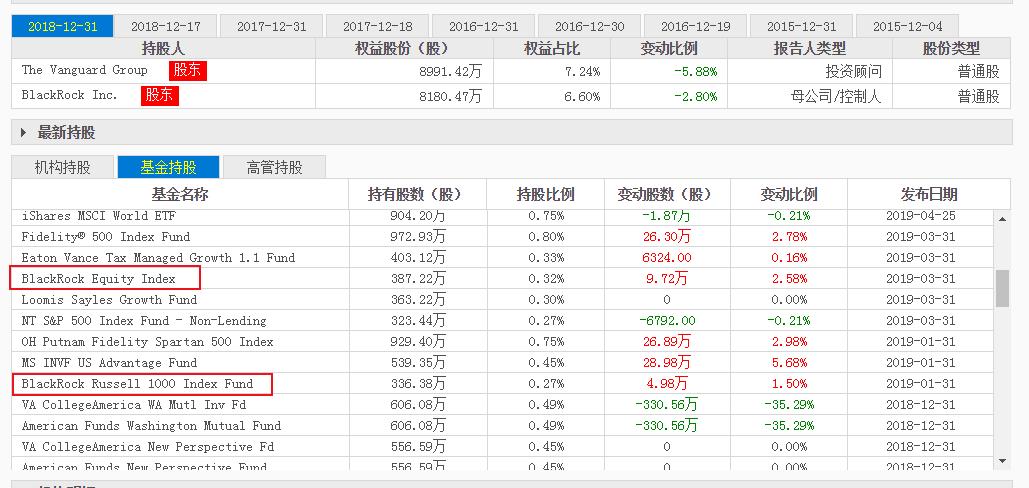This screenshot has height=488, width=1029.
Task: Open the 2016-12-30 date tab
Action: click(x=590, y=26)
